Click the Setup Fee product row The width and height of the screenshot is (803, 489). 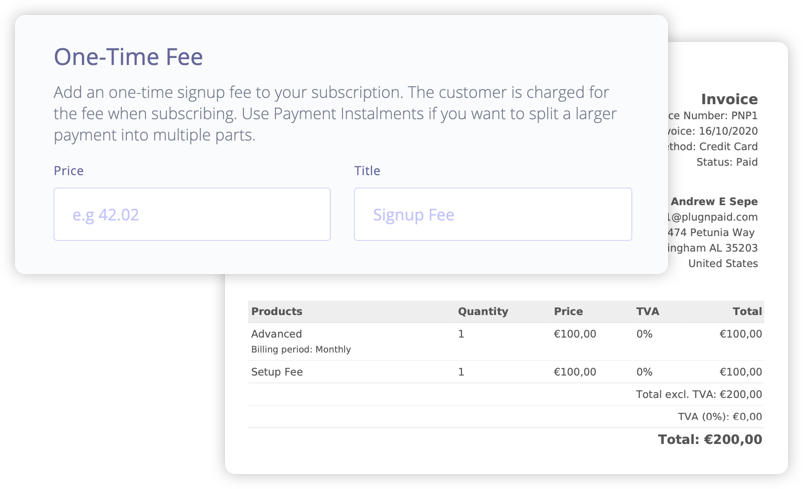[277, 372]
